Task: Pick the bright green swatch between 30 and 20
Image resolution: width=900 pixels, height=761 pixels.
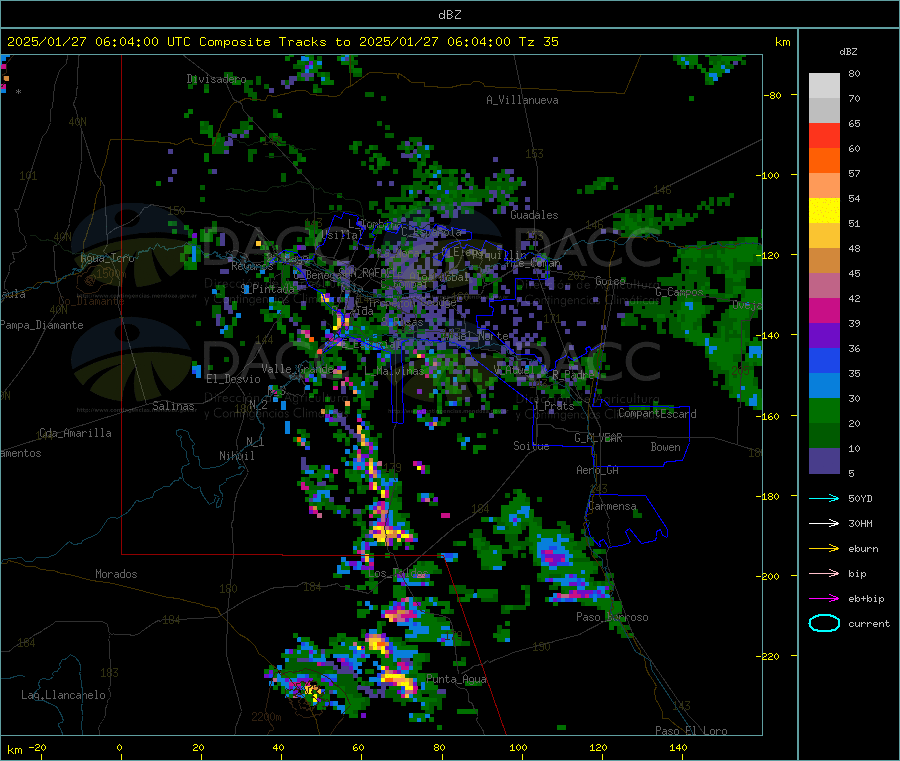Action: [824, 410]
